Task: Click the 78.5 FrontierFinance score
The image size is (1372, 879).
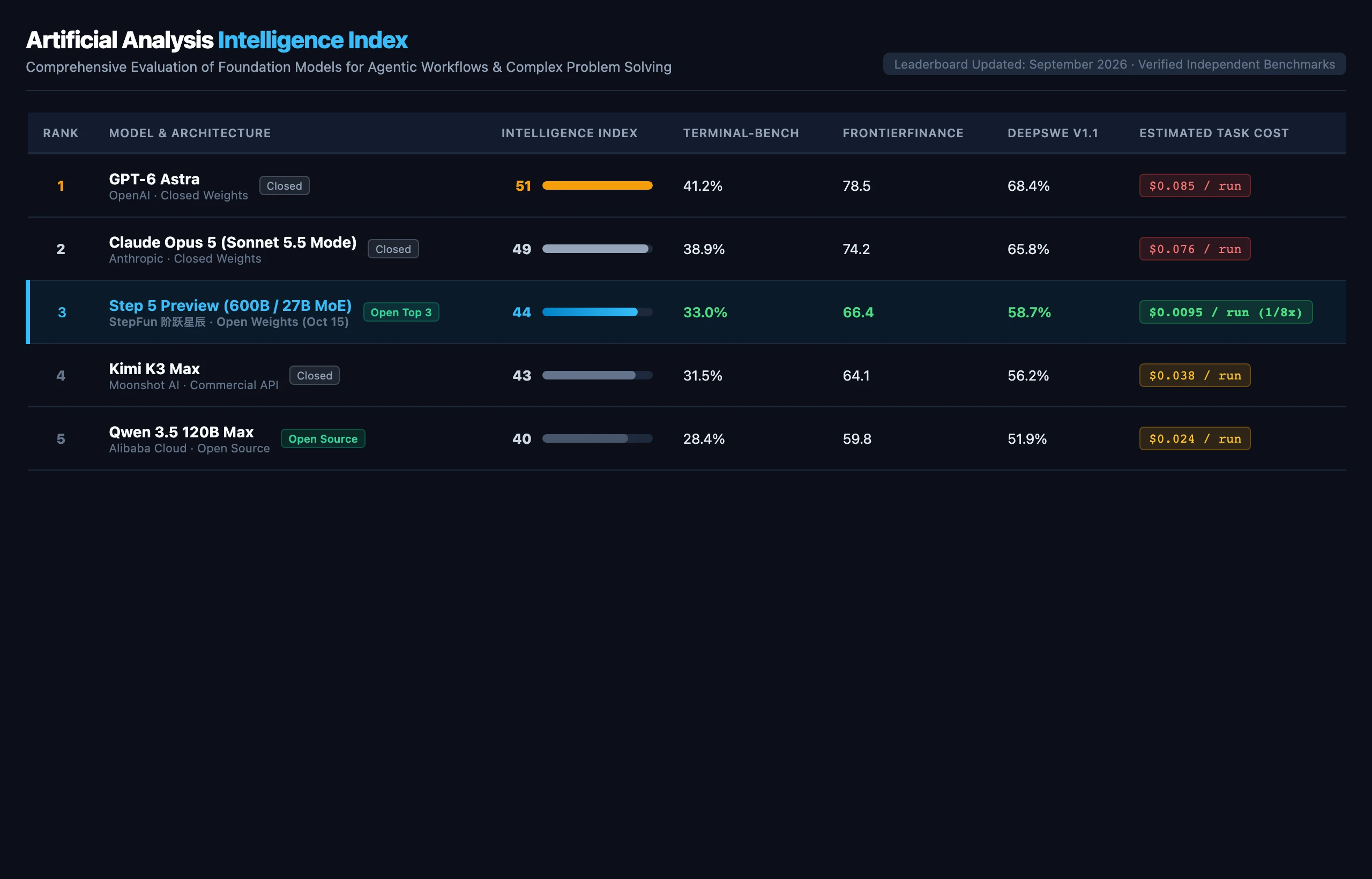Action: (856, 186)
